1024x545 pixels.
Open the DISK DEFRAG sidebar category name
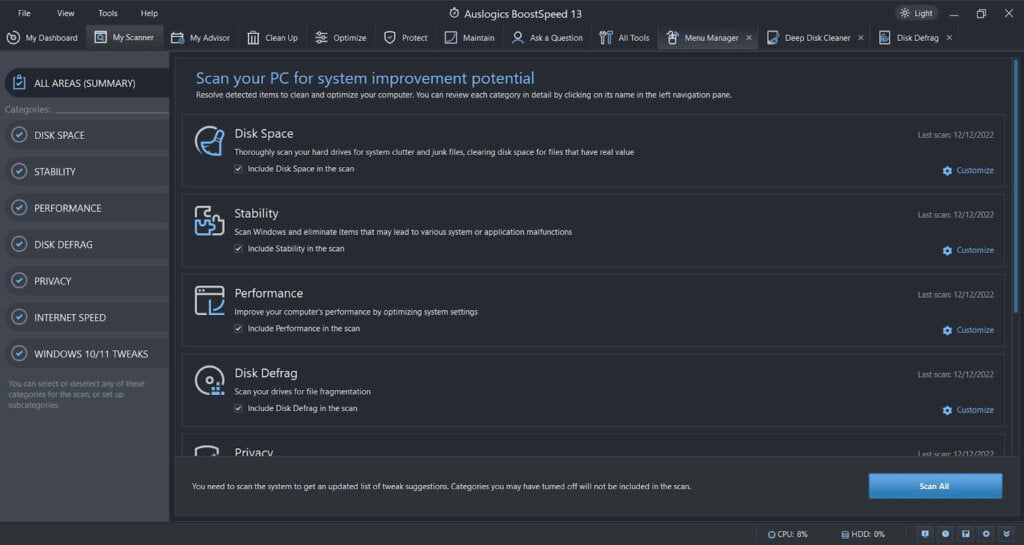[x=63, y=244]
